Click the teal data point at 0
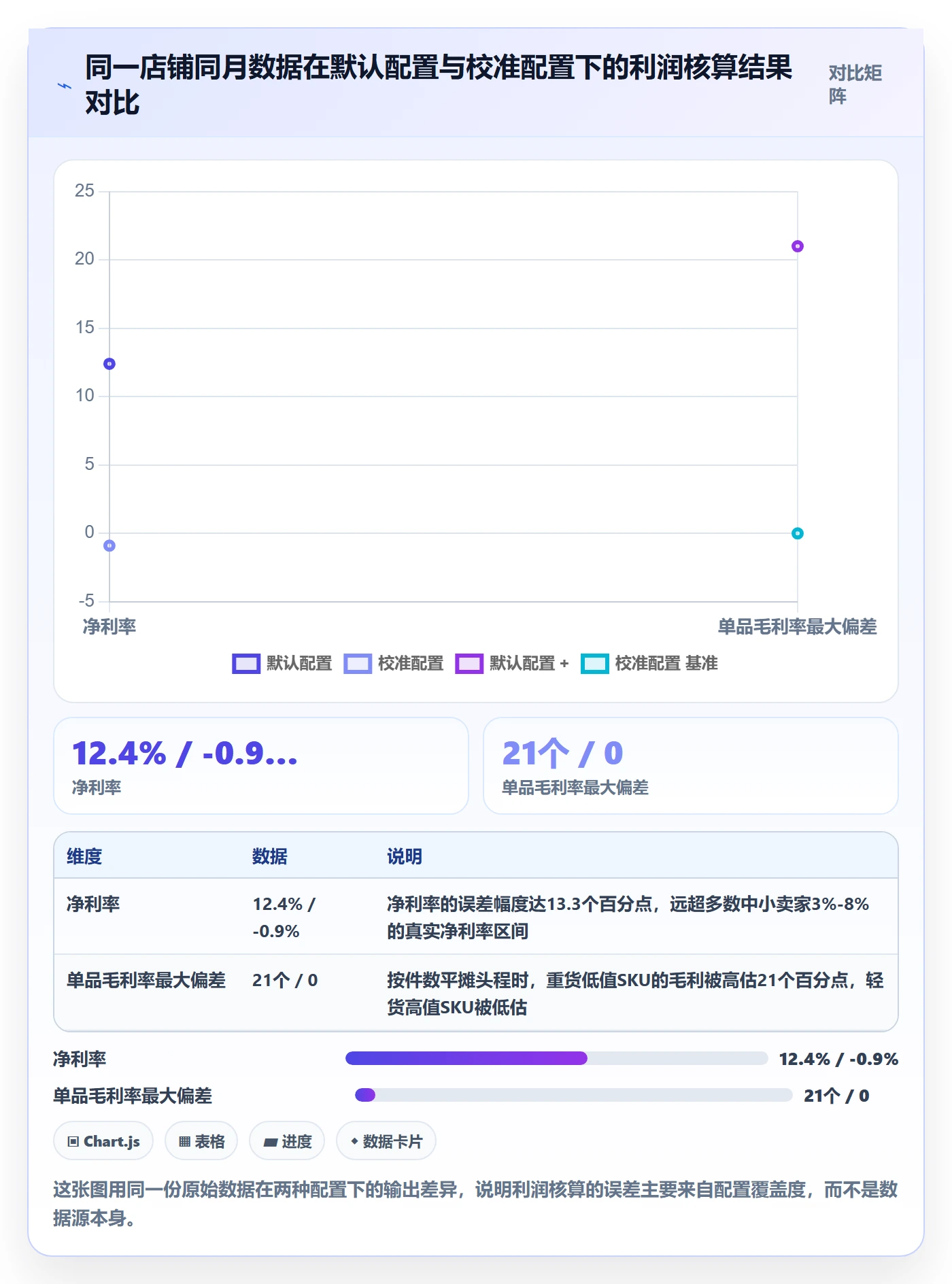952x1284 pixels. pos(798,533)
